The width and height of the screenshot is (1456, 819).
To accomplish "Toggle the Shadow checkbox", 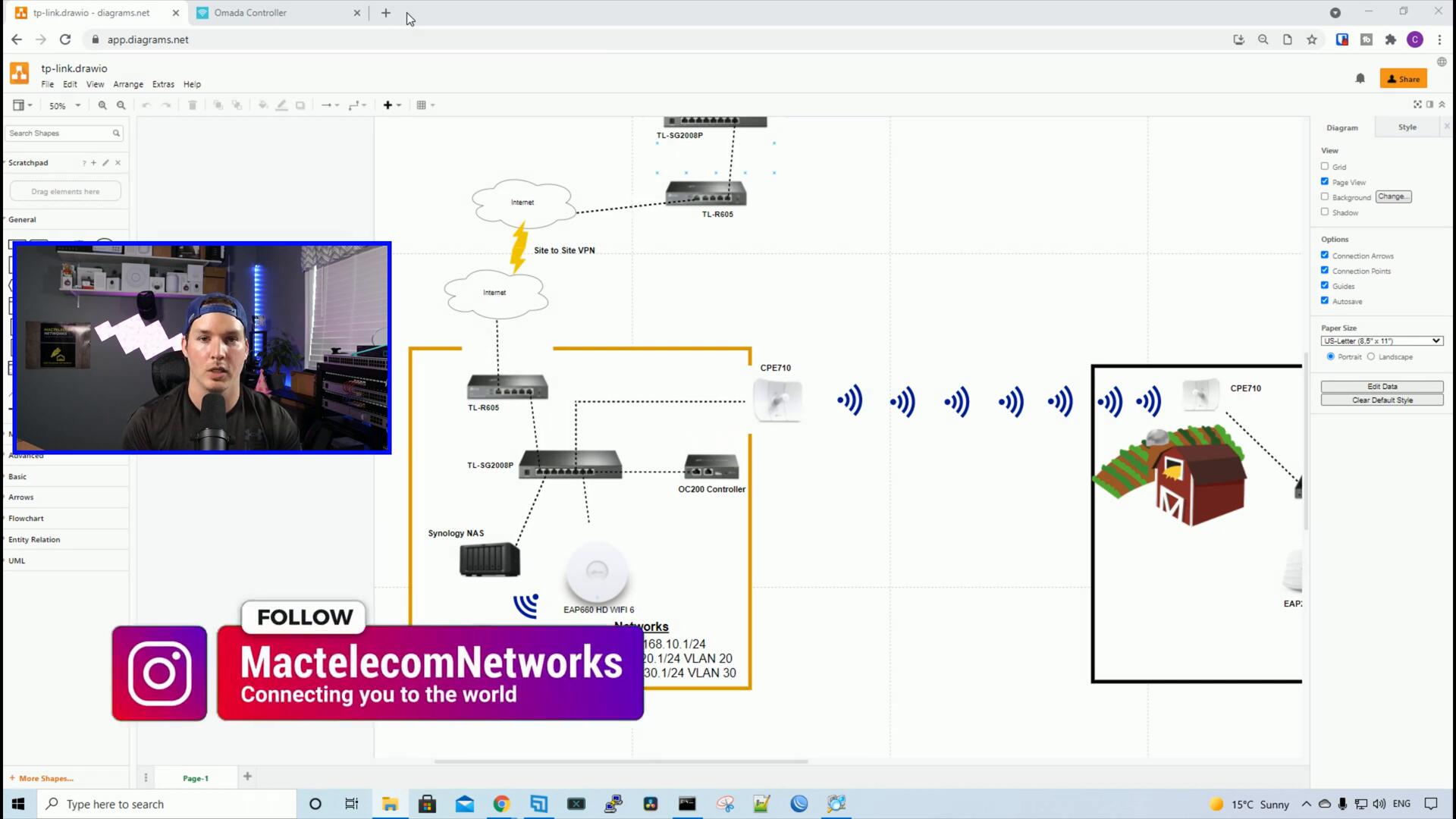I will pos(1325,212).
